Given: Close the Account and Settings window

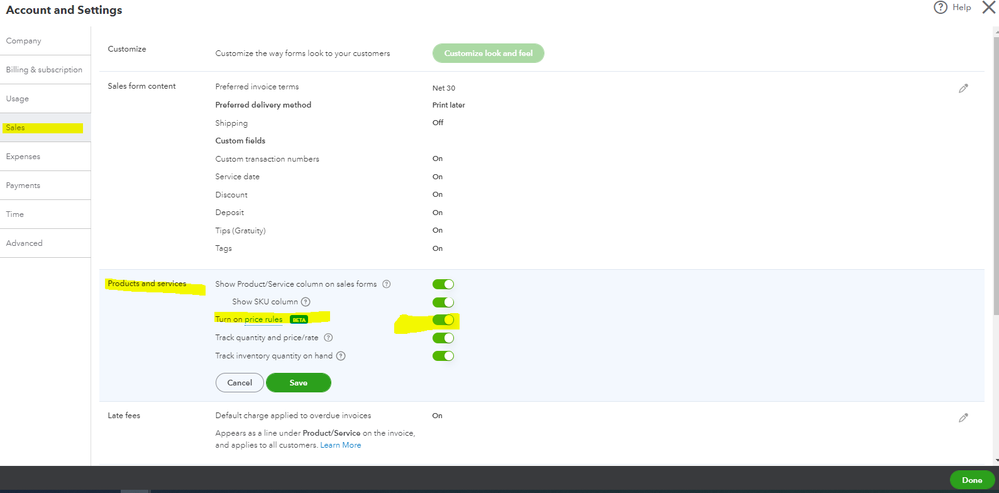Looking at the screenshot, I should [x=989, y=8].
